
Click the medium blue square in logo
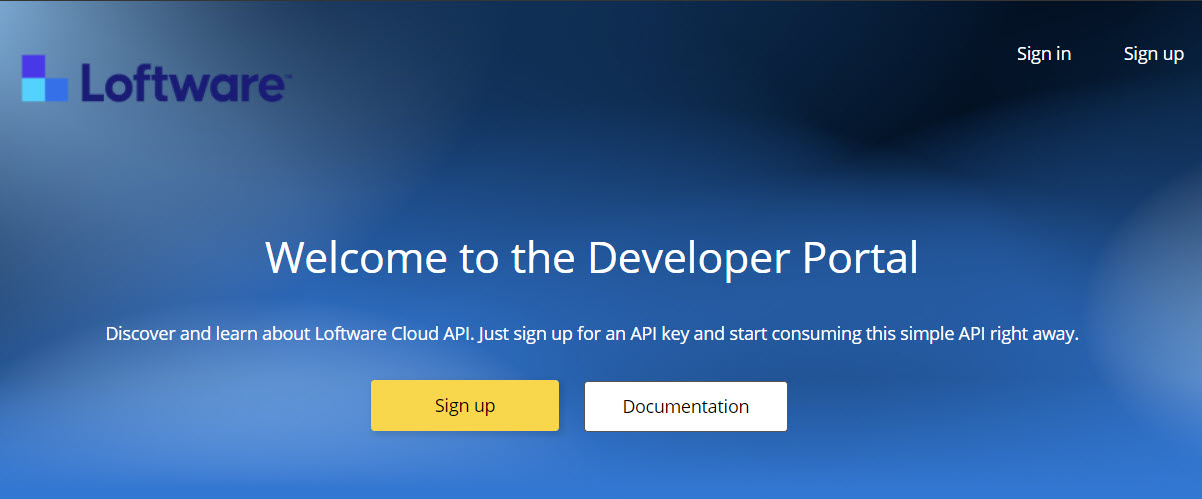[57, 90]
